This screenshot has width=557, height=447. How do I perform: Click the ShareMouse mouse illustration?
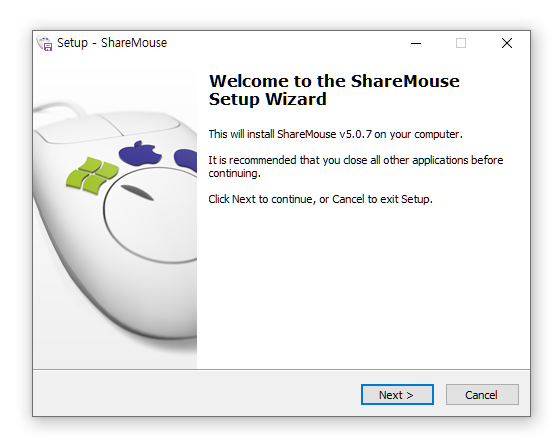pyautogui.click(x=115, y=213)
